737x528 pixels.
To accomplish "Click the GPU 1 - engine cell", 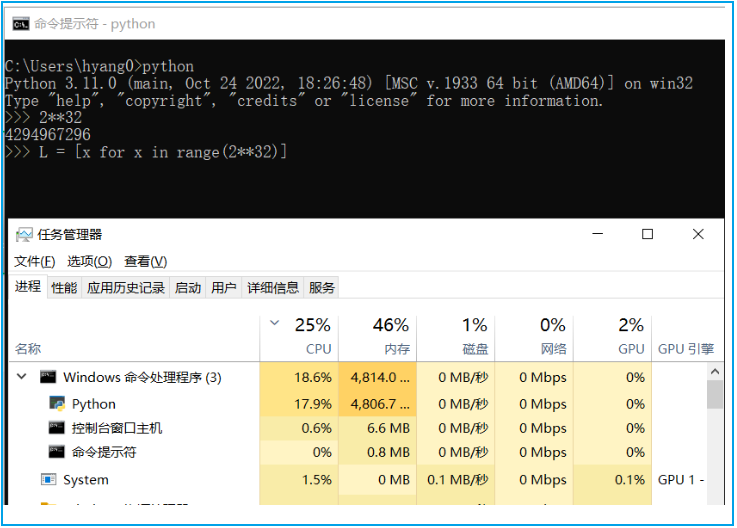I will (681, 480).
